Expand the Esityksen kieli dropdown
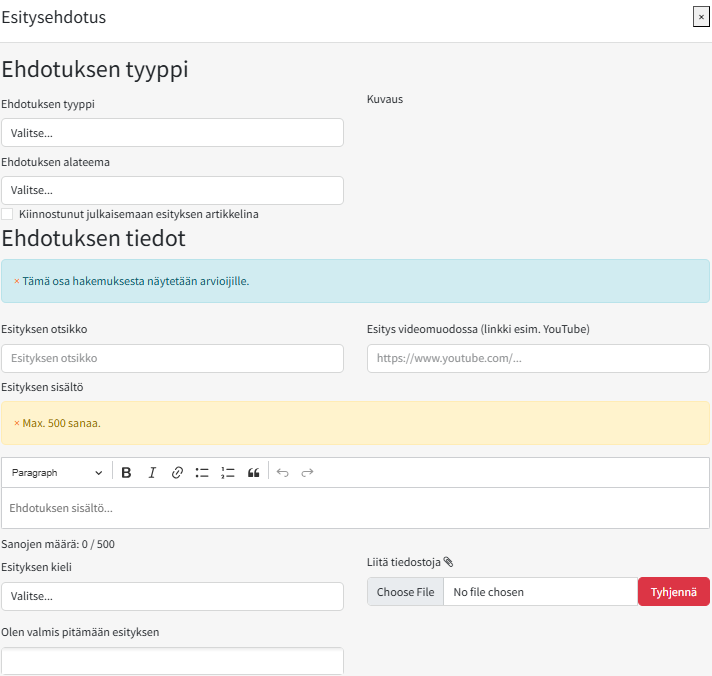The image size is (712, 676). [x=172, y=596]
